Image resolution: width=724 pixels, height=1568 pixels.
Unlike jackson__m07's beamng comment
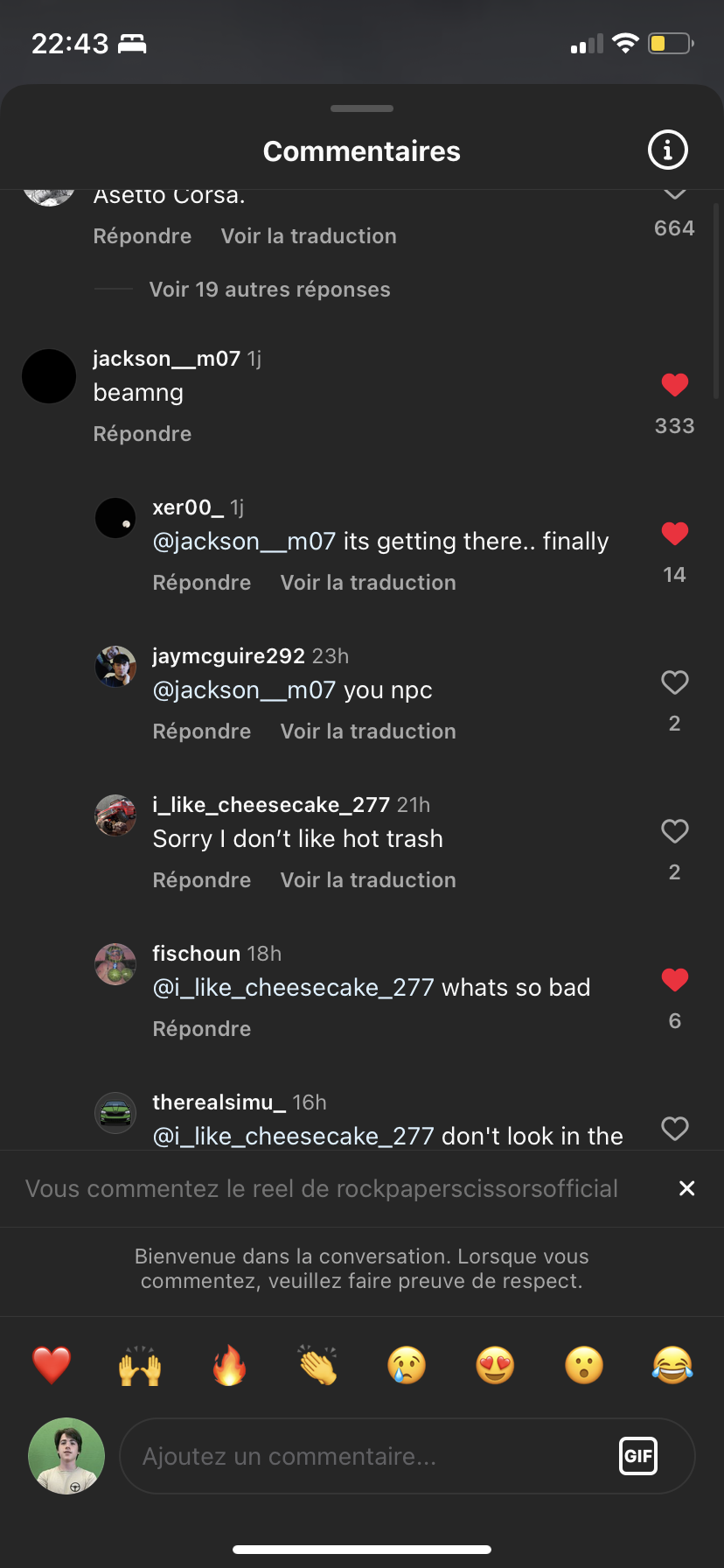[x=674, y=385]
